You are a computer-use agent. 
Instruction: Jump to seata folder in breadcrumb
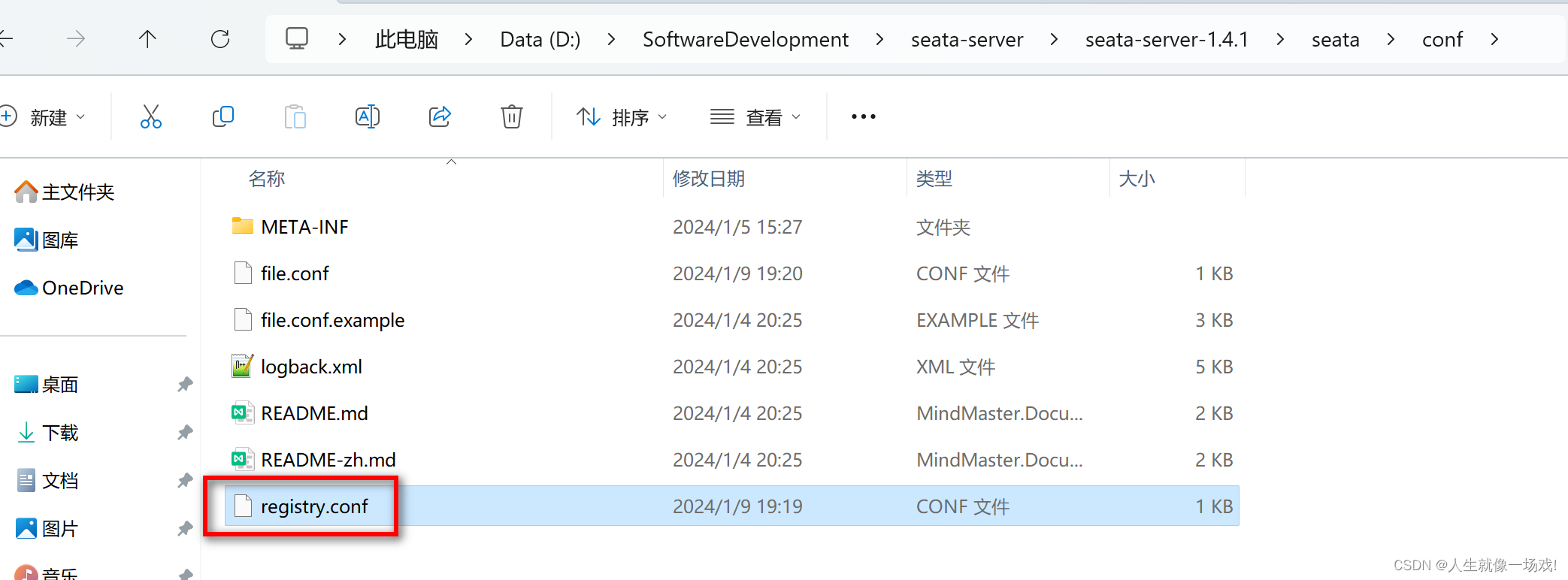click(1336, 39)
